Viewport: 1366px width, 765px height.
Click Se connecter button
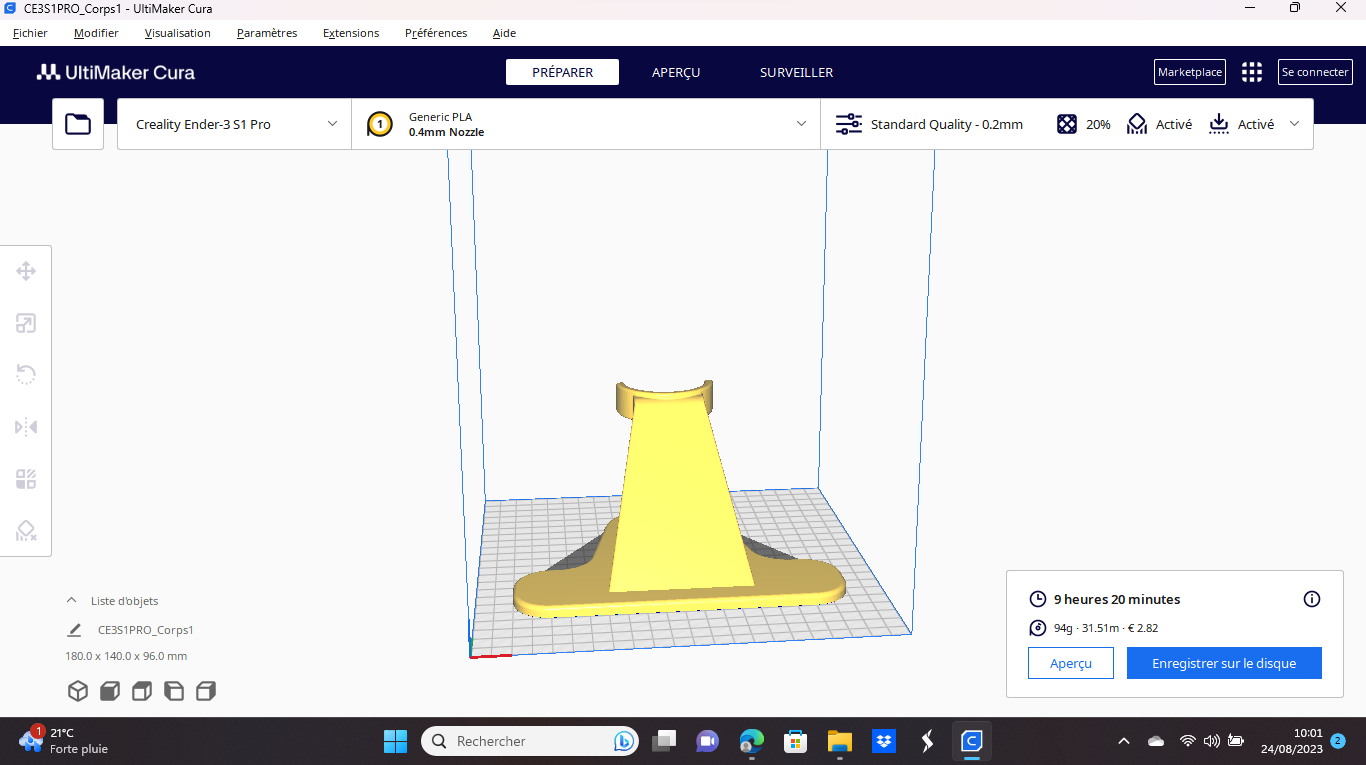click(1315, 72)
